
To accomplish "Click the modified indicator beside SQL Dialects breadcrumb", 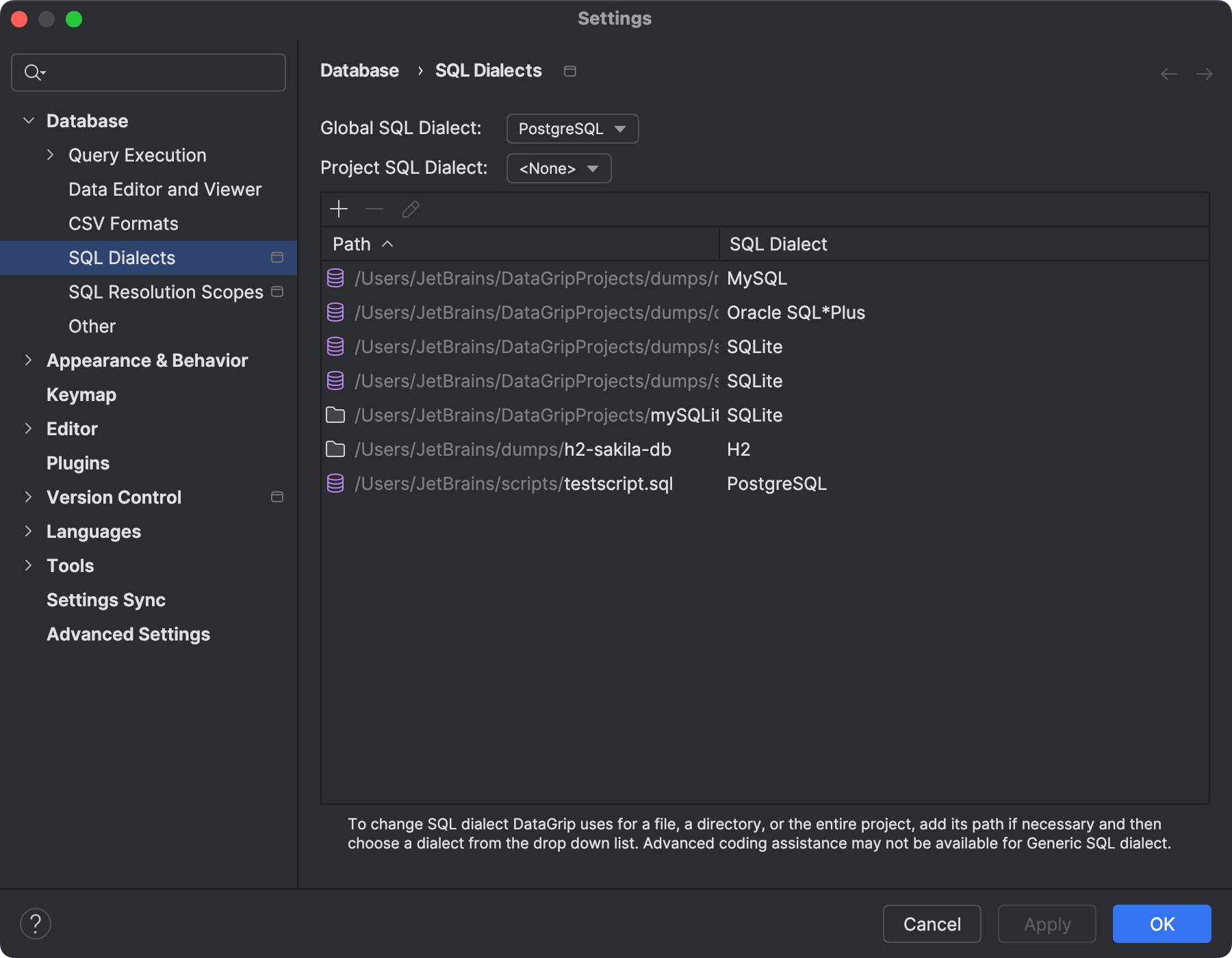I will coord(570,70).
